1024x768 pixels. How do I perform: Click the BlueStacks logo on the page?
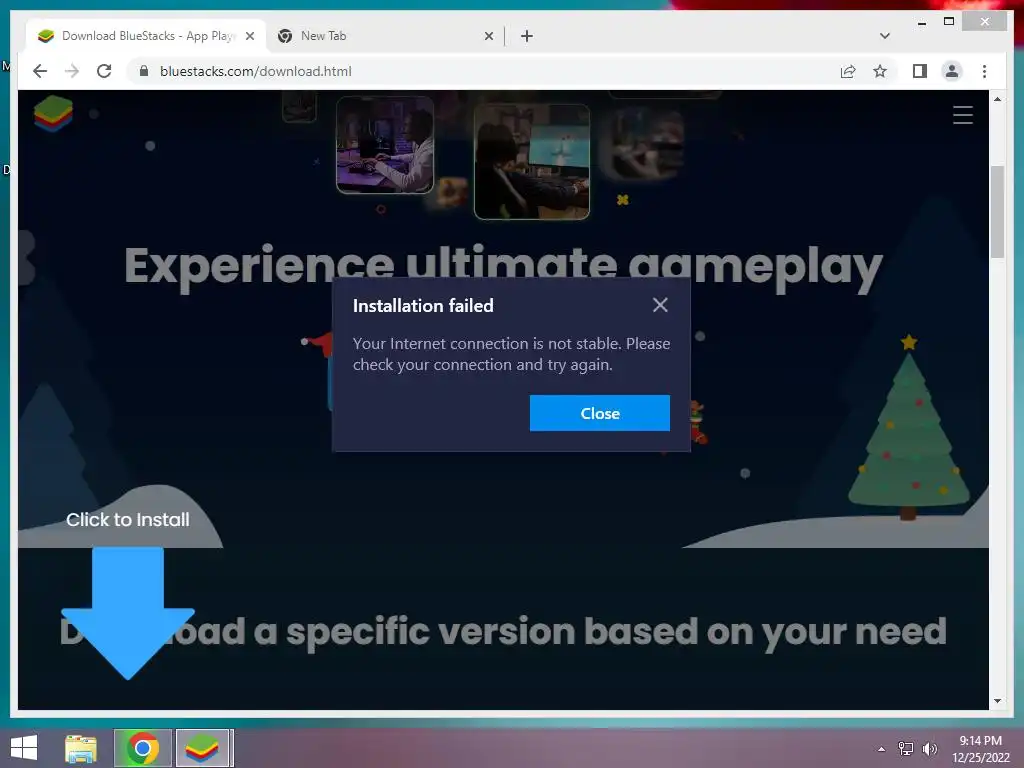pos(53,113)
